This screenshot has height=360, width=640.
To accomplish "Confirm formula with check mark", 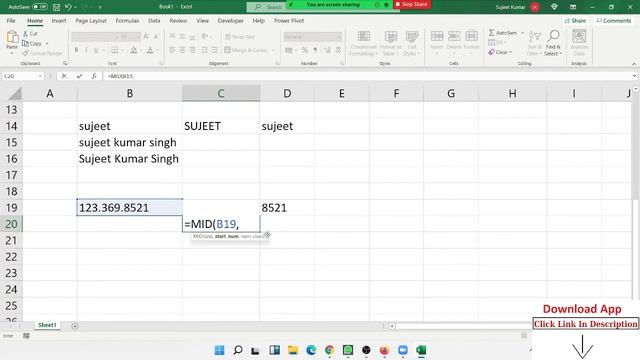I will click(79, 76).
